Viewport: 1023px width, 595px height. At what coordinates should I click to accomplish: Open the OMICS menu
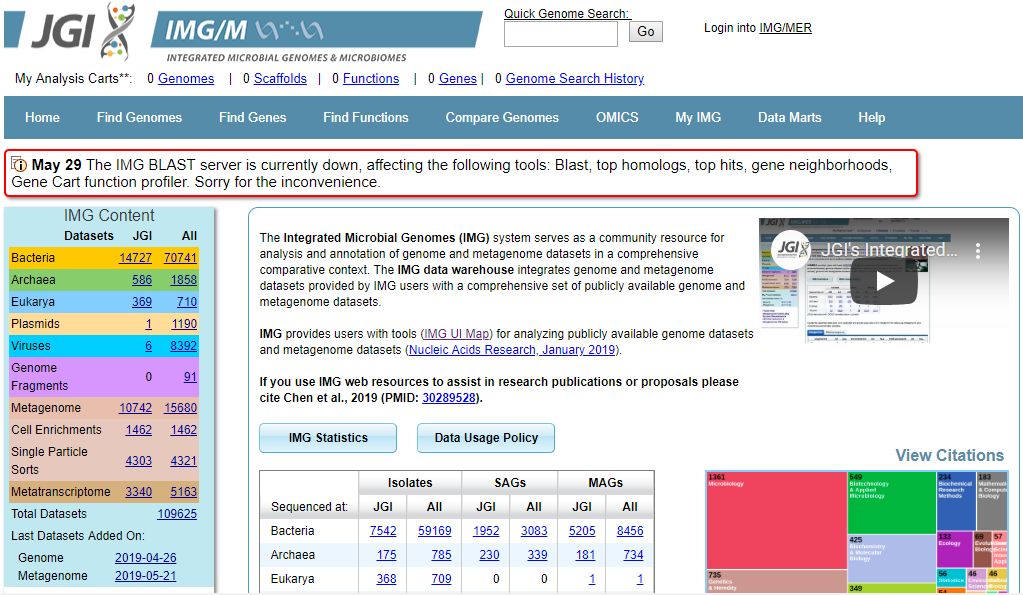coord(617,117)
